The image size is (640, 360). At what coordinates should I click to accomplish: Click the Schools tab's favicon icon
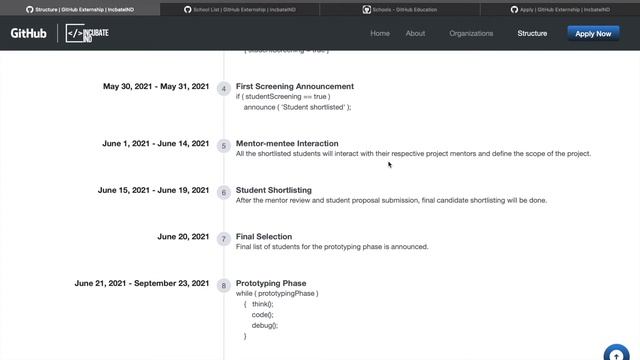point(367,9)
